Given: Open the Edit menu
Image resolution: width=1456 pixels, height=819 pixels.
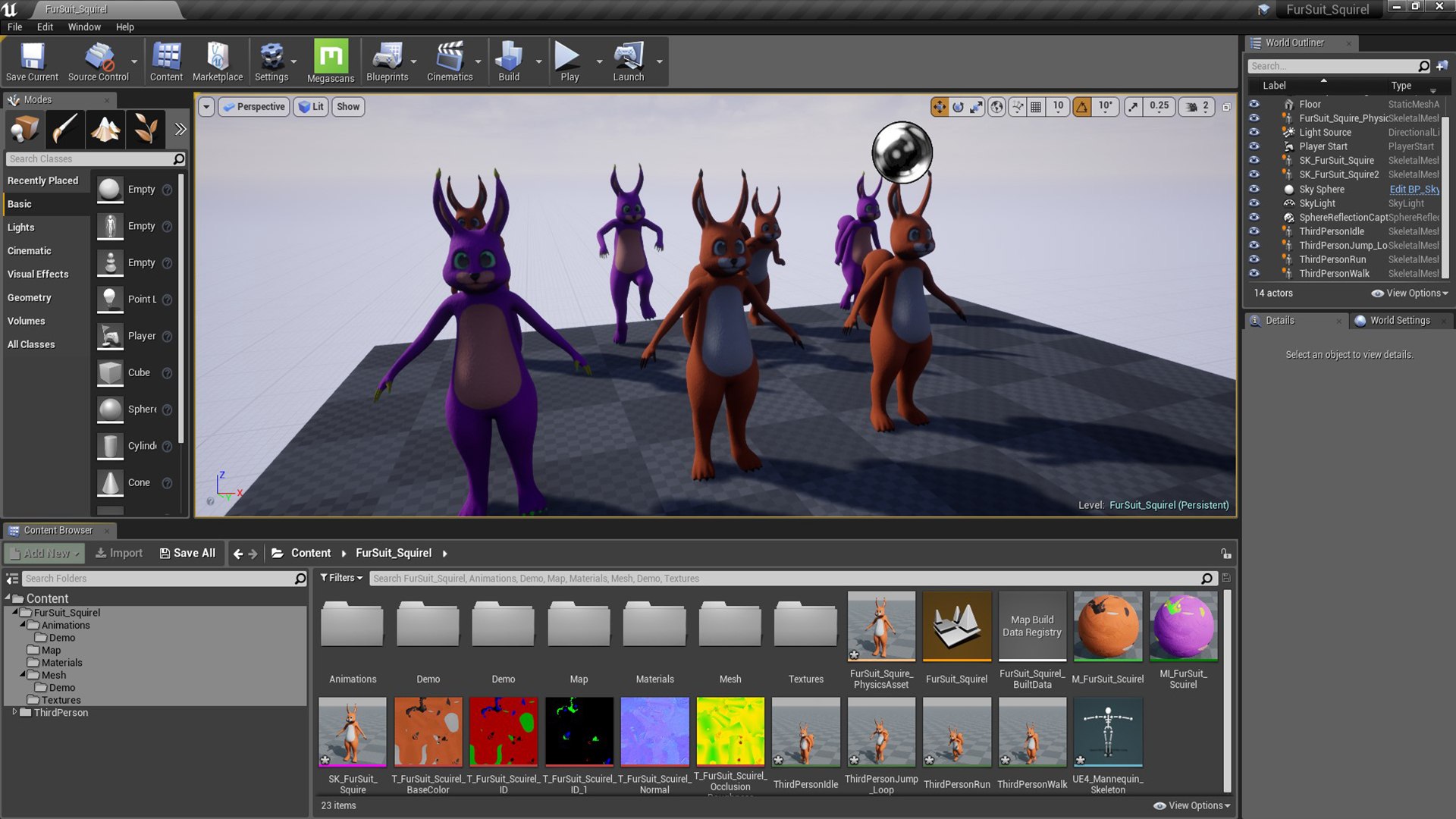Looking at the screenshot, I should 45,27.
